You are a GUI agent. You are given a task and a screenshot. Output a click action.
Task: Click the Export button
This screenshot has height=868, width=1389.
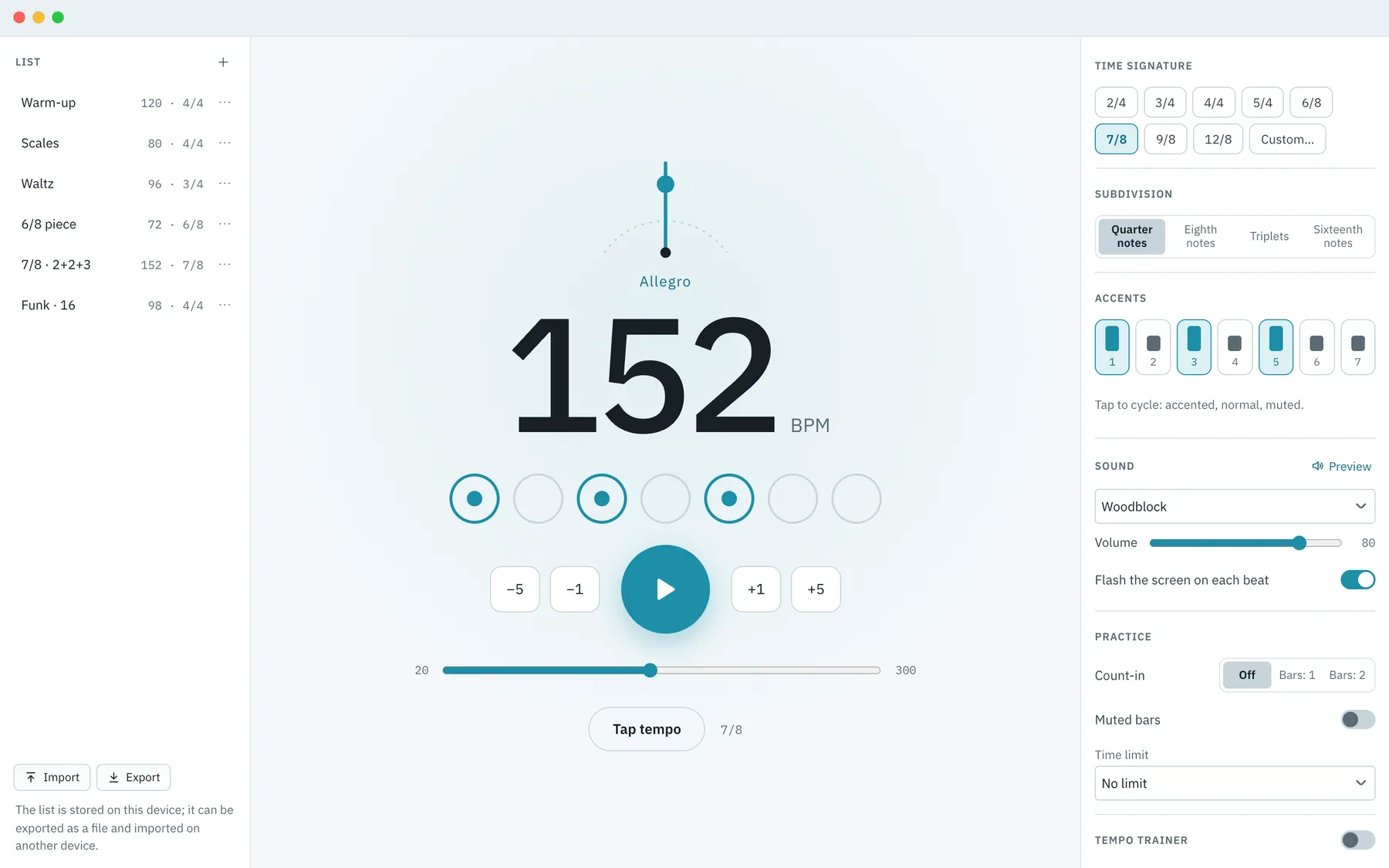click(x=133, y=778)
